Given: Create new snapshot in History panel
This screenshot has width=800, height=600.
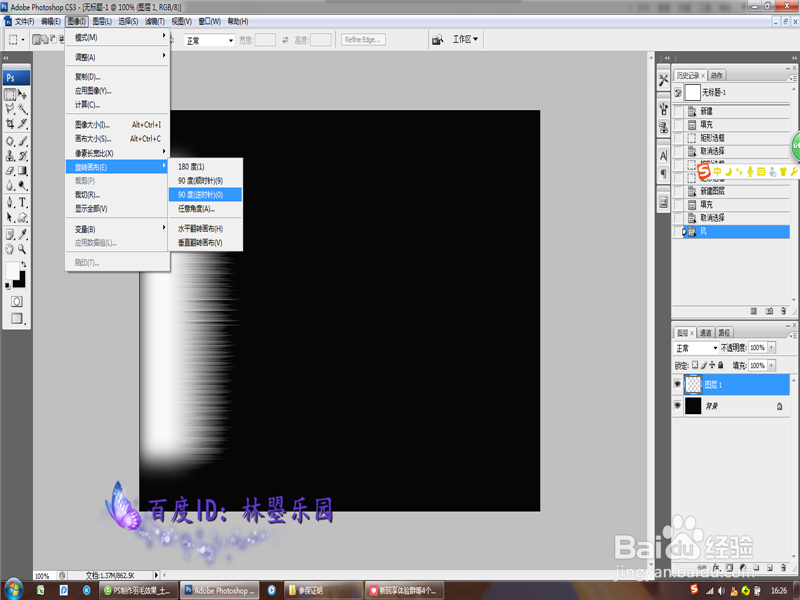Looking at the screenshot, I should tap(769, 311).
